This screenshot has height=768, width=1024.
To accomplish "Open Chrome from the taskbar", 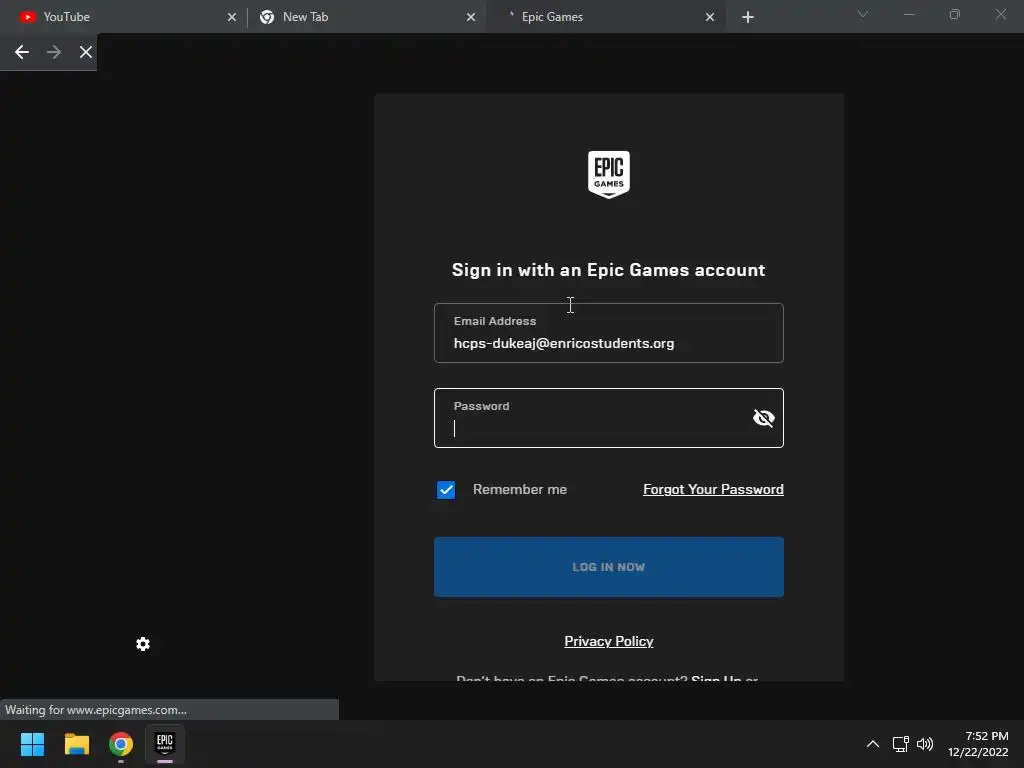I will tap(121, 744).
